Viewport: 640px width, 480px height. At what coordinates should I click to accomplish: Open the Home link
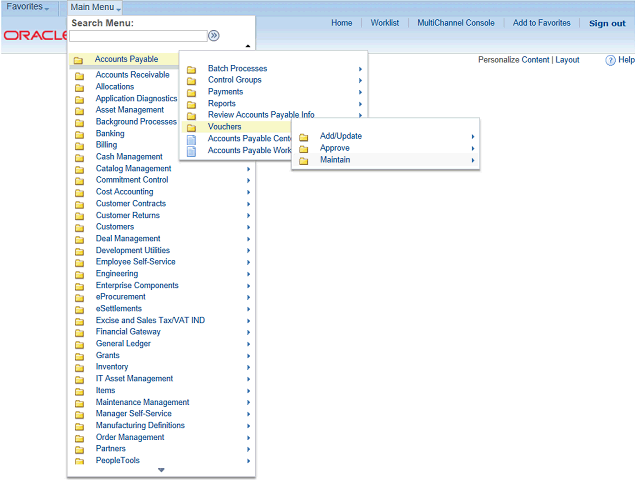(342, 23)
